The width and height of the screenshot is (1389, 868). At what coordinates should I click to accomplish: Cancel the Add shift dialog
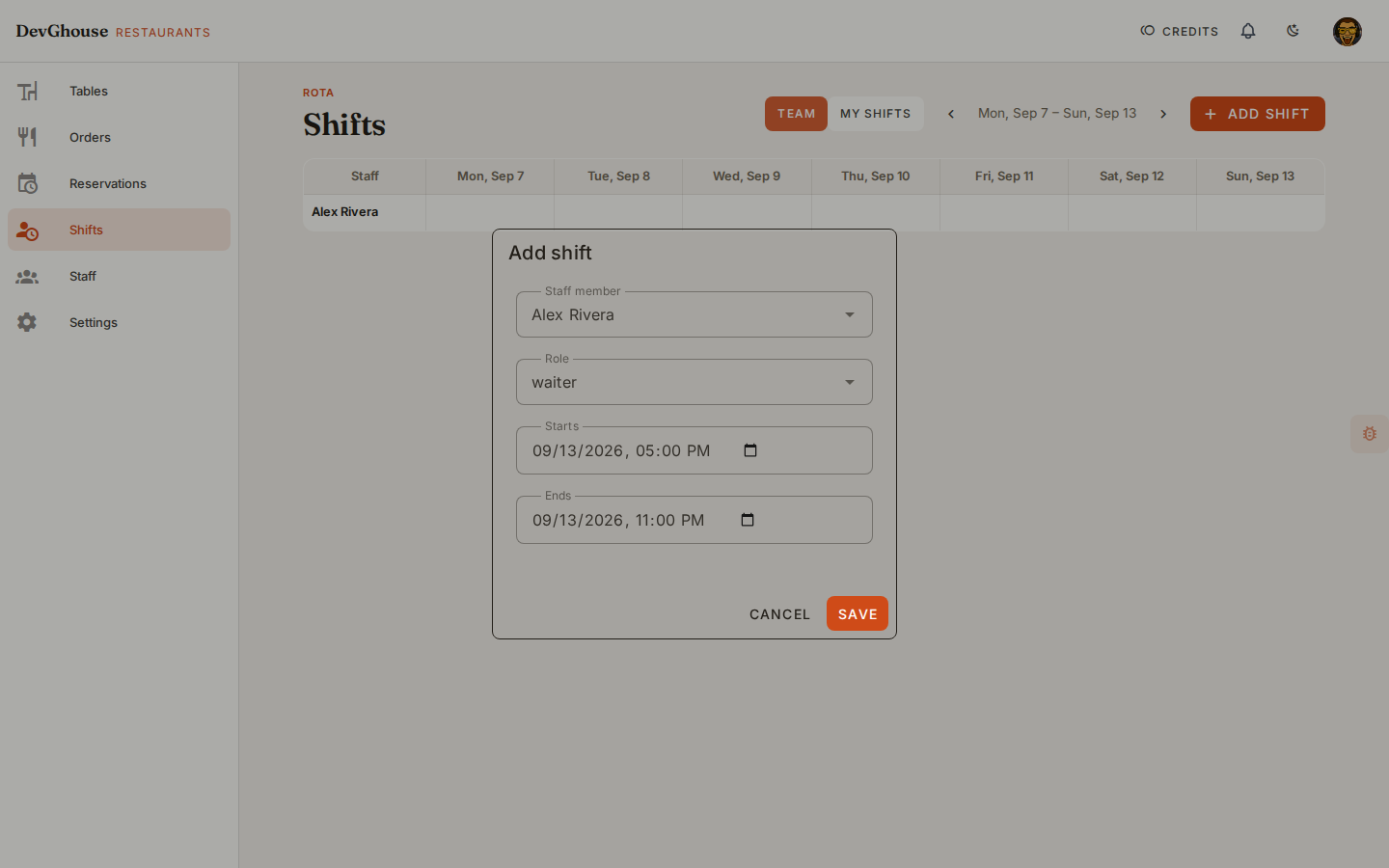pyautogui.click(x=779, y=613)
